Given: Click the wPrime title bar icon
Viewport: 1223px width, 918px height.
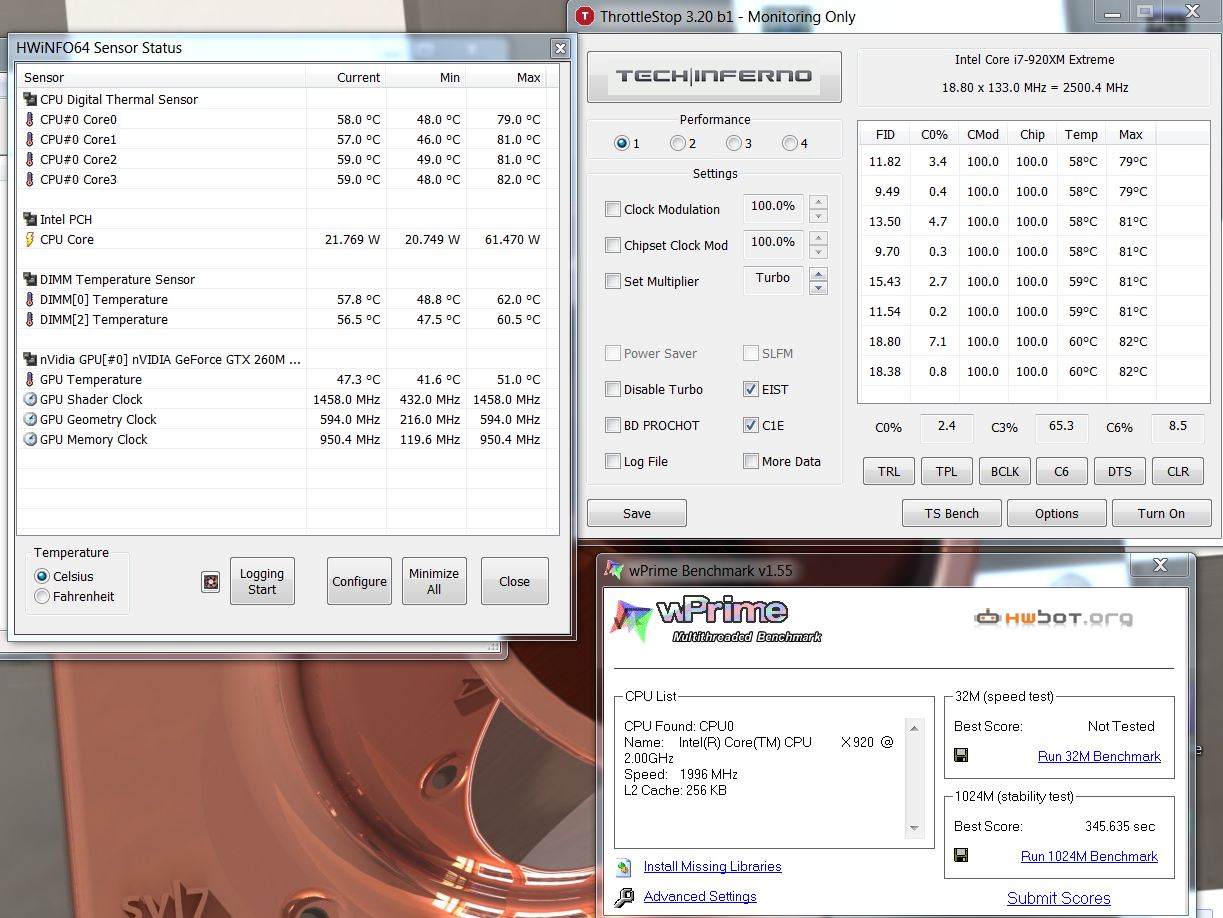Looking at the screenshot, I should point(614,571).
